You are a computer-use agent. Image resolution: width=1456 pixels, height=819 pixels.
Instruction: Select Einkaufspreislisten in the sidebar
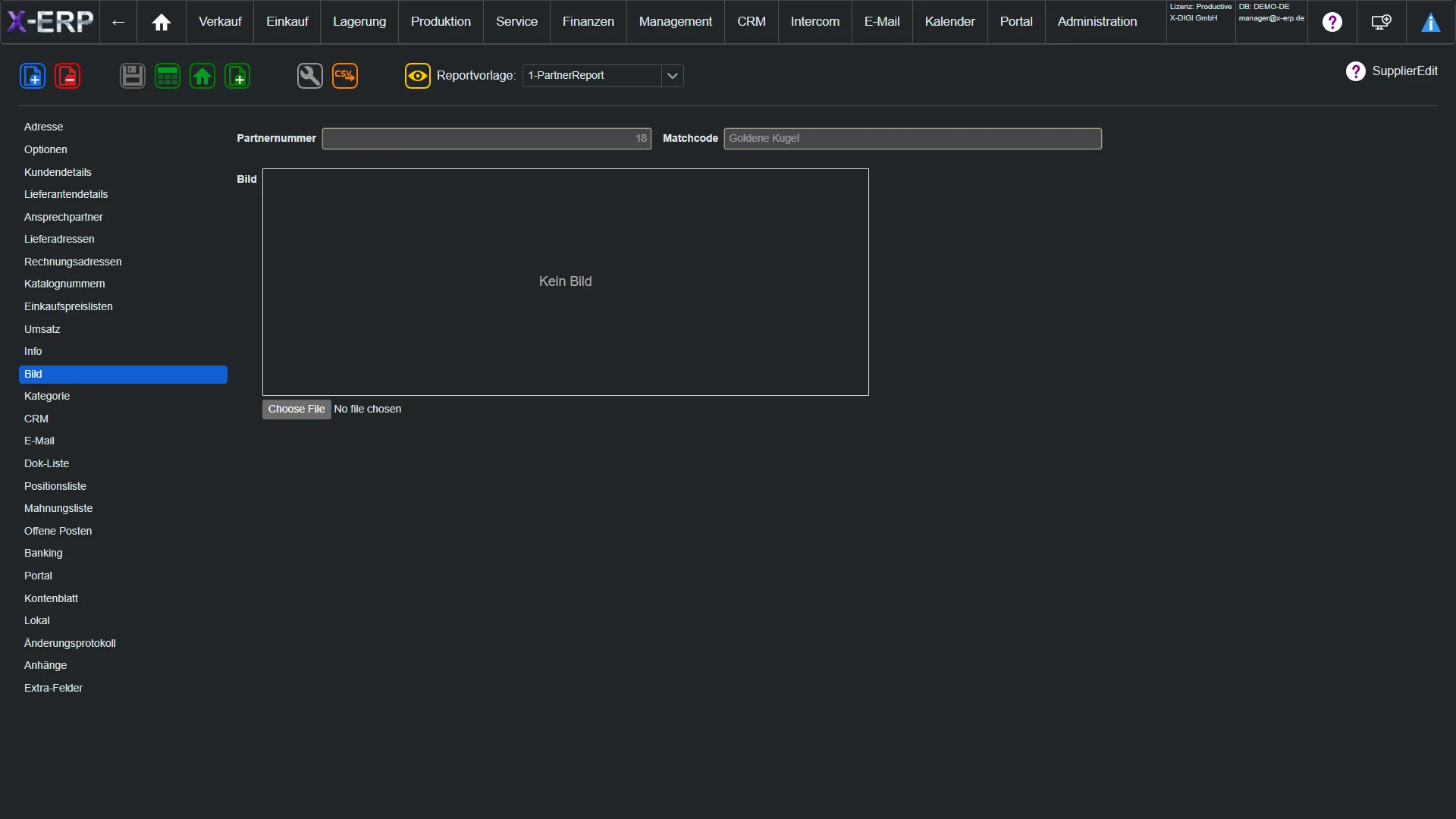[123, 307]
